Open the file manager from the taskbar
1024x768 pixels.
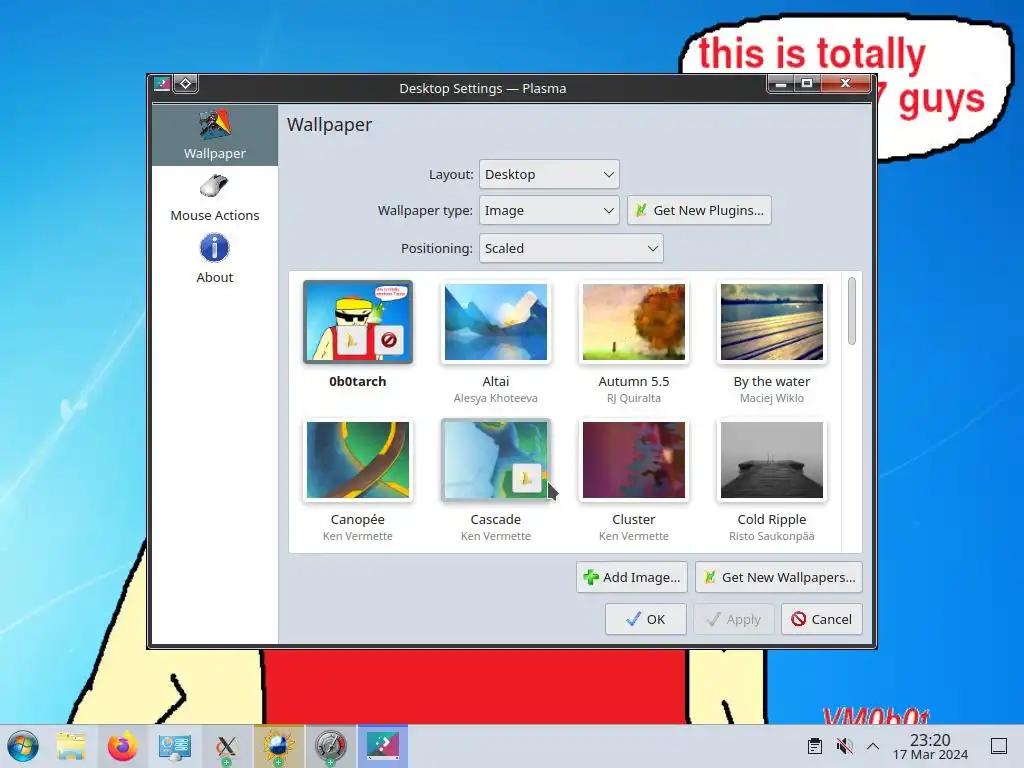71,746
